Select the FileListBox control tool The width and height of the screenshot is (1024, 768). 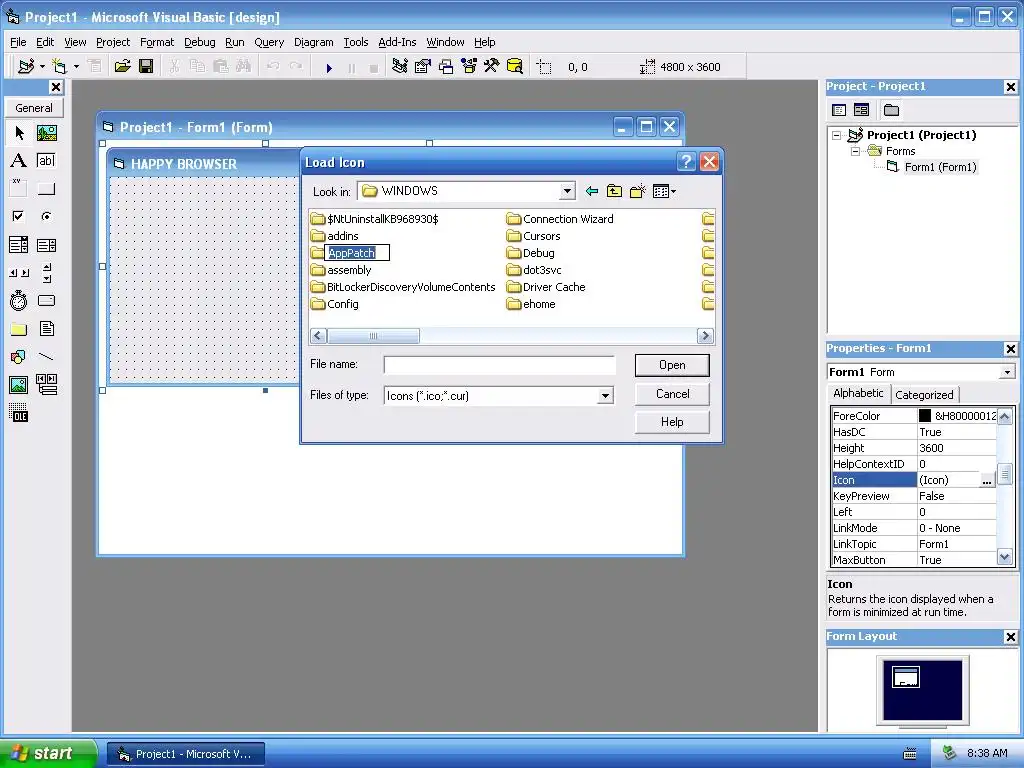pyautogui.click(x=46, y=329)
